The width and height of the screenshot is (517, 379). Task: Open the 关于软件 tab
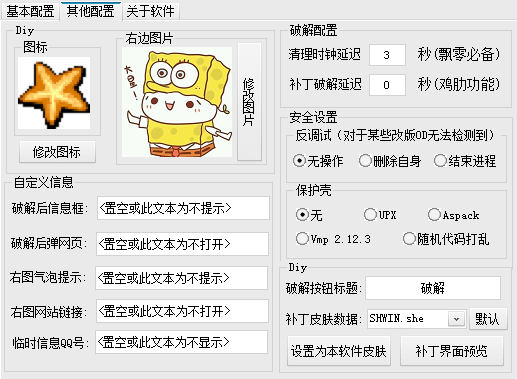click(x=150, y=11)
